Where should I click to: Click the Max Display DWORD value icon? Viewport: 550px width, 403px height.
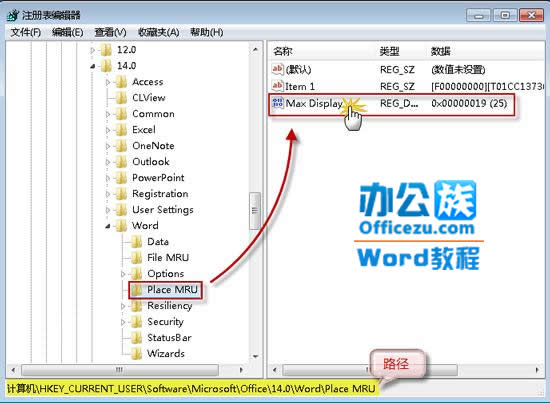click(x=277, y=103)
